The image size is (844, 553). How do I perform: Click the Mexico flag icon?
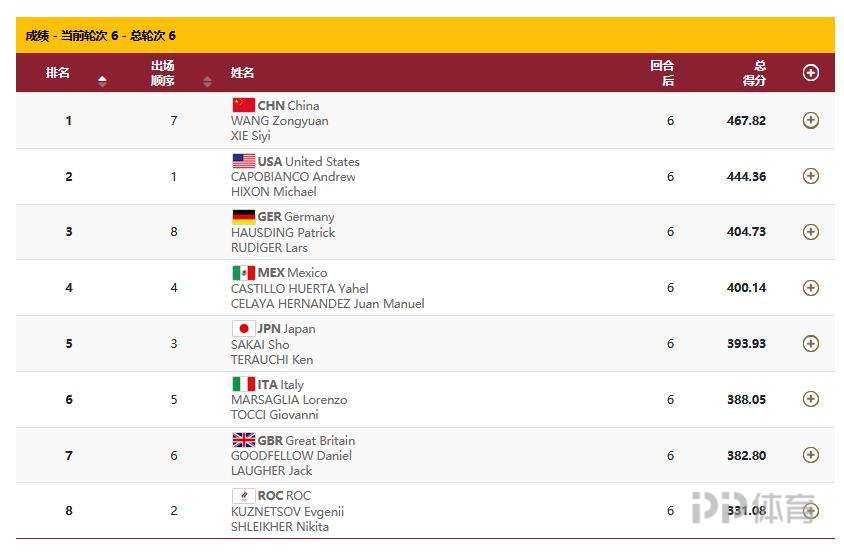tap(243, 272)
